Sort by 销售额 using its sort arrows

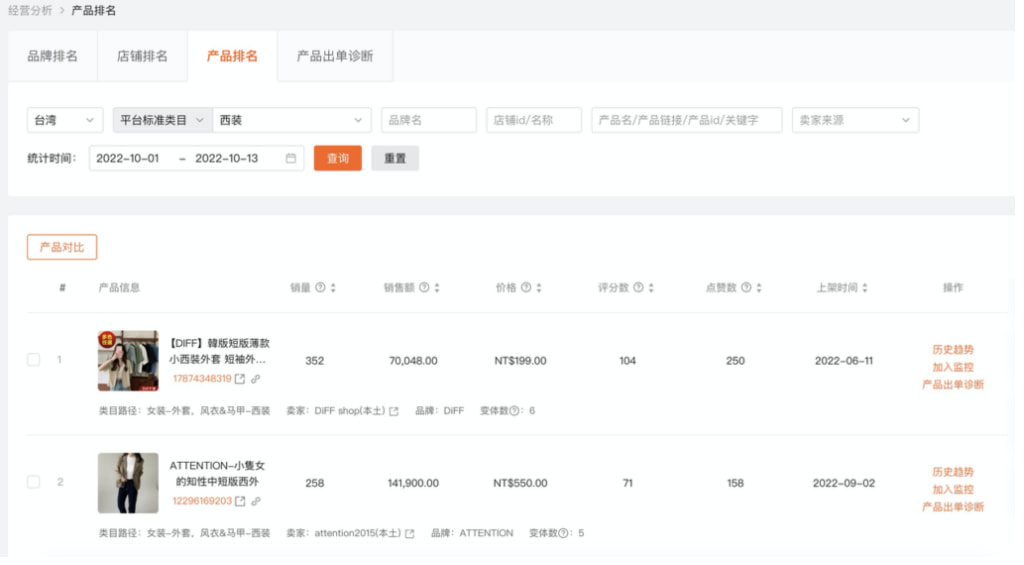(437, 288)
